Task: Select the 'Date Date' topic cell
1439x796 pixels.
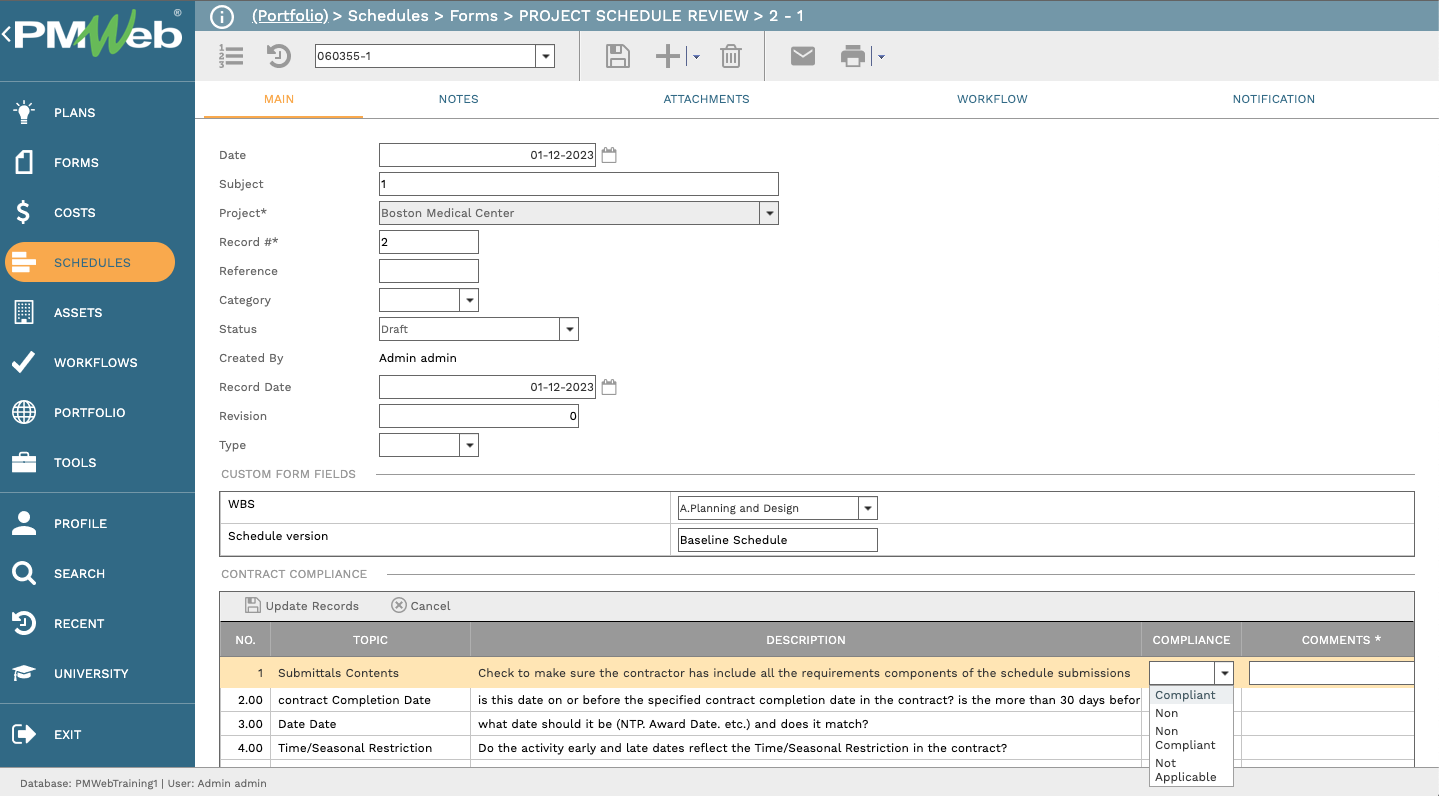Action: 370,724
